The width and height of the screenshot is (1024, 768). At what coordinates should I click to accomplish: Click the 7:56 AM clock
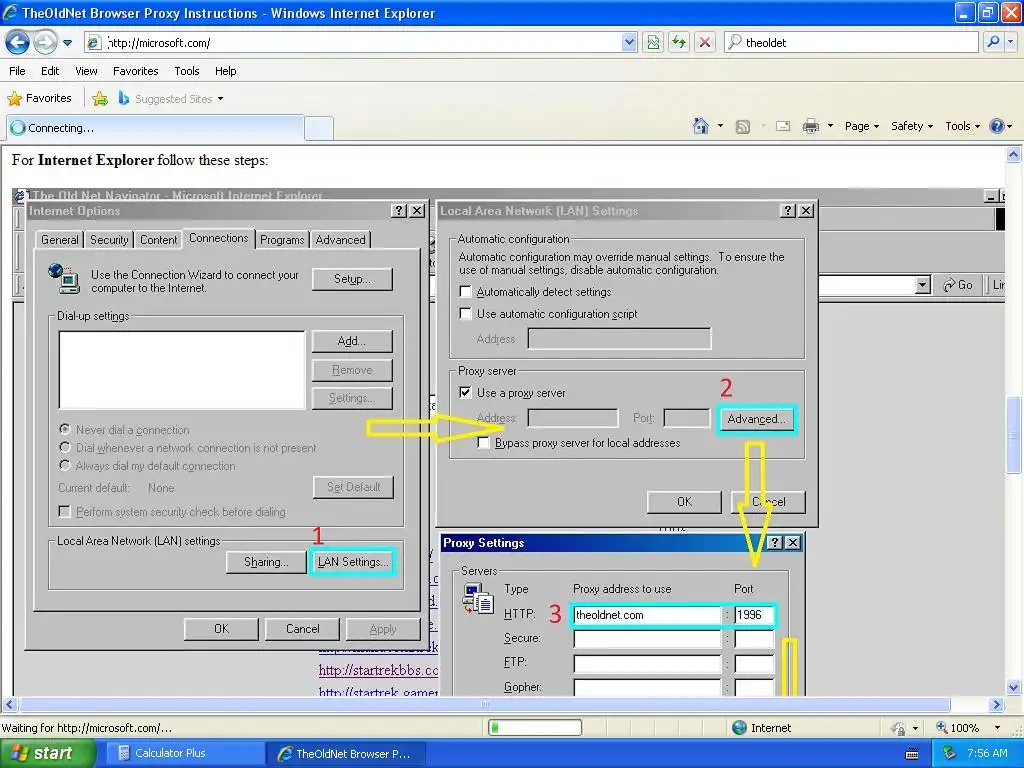coord(987,754)
